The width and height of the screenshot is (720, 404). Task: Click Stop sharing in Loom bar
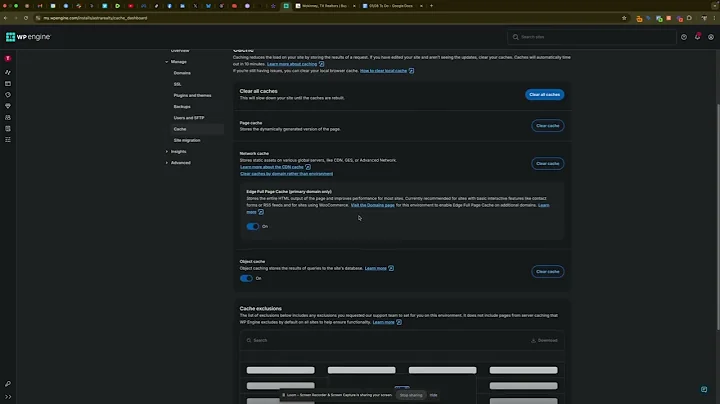[411, 395]
